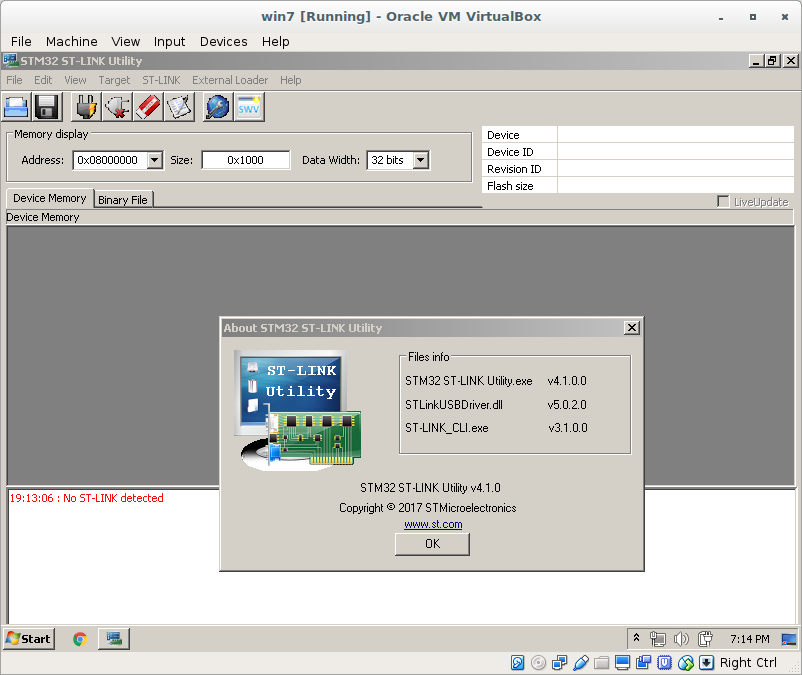Click the VirtualBox optical disc icon
Viewport: 802px width, 675px height.
coord(538,663)
